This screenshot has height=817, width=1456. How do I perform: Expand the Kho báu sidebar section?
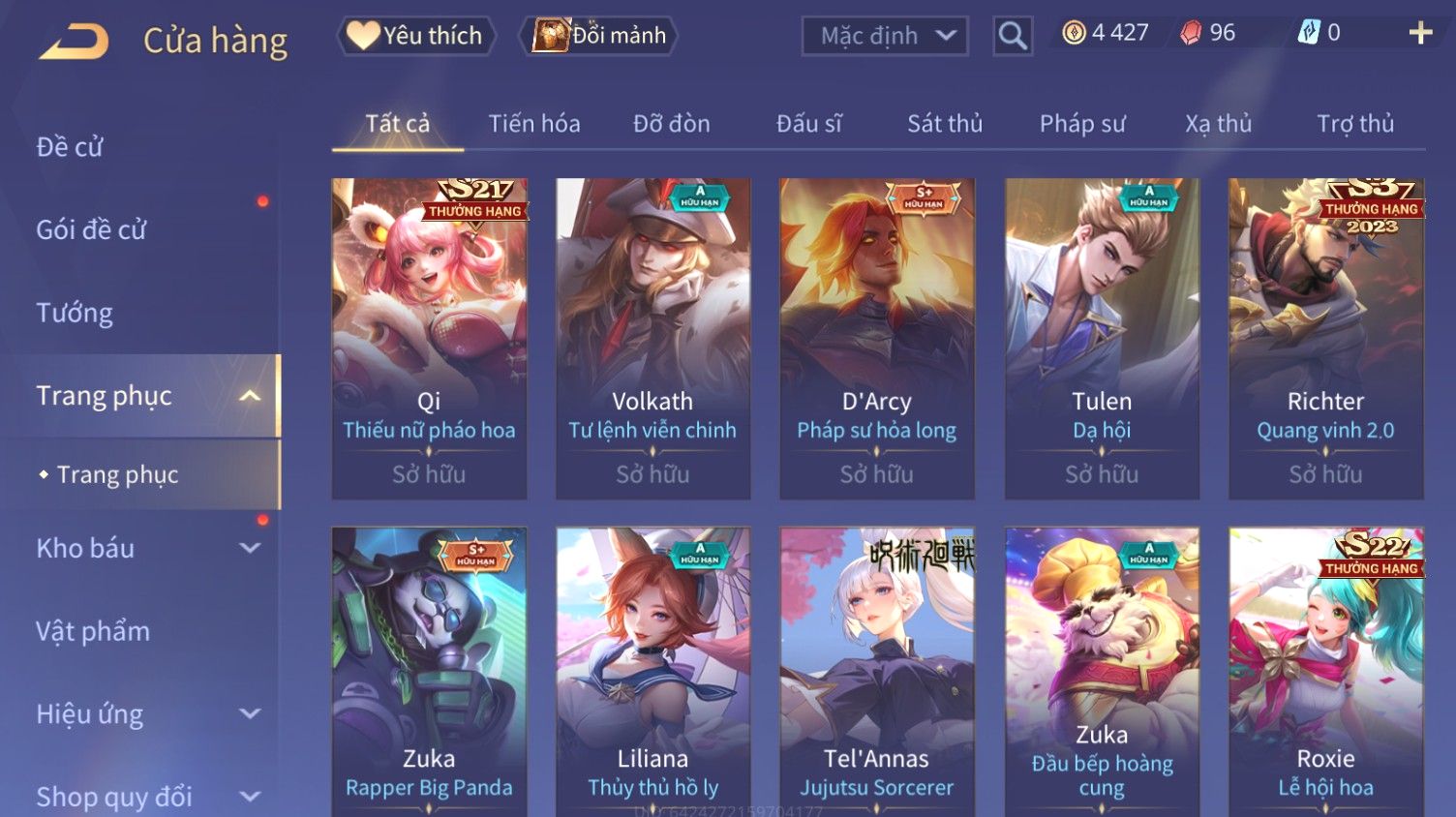click(250, 548)
